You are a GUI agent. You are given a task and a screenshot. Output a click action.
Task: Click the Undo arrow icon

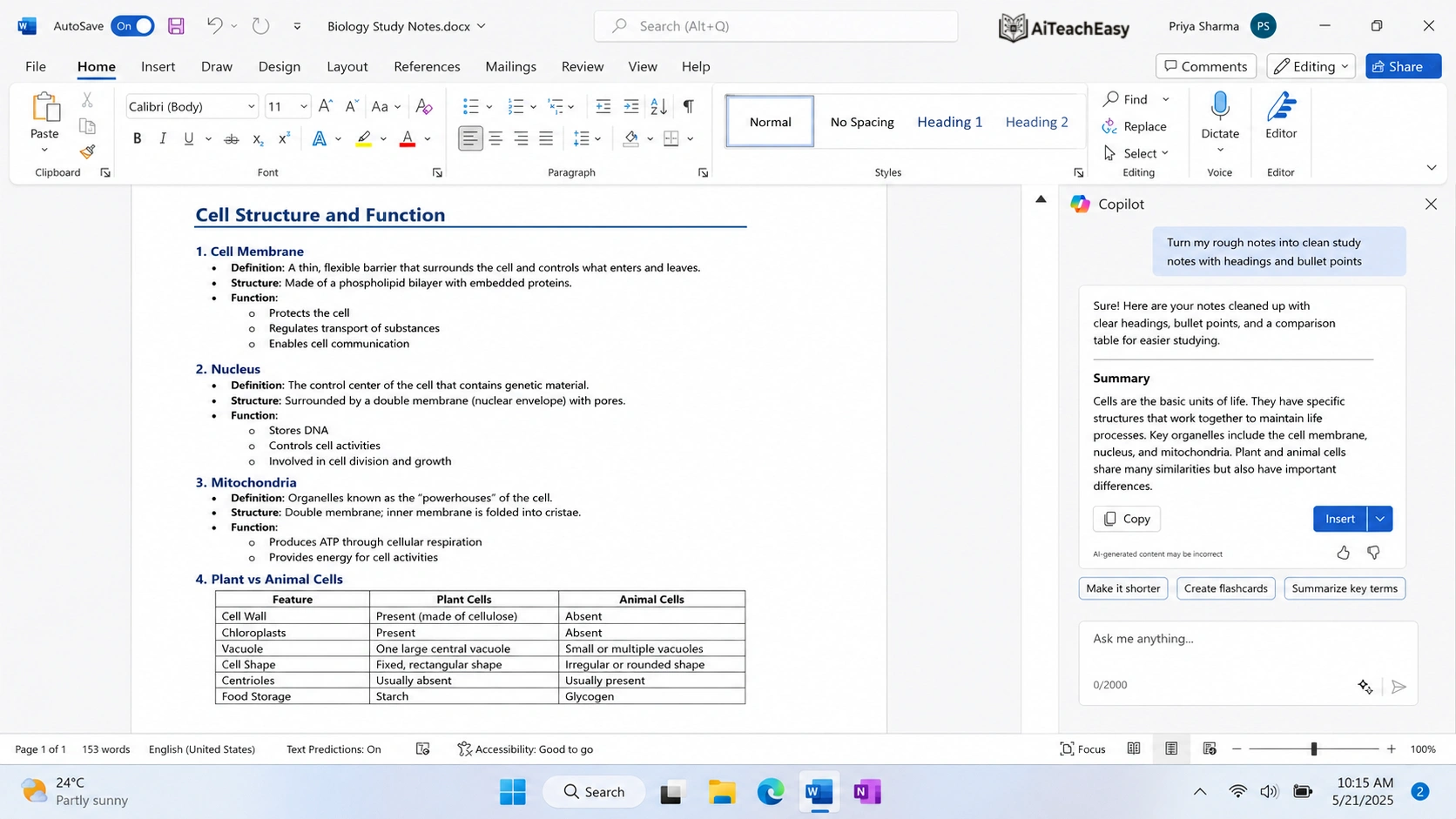[214, 26]
